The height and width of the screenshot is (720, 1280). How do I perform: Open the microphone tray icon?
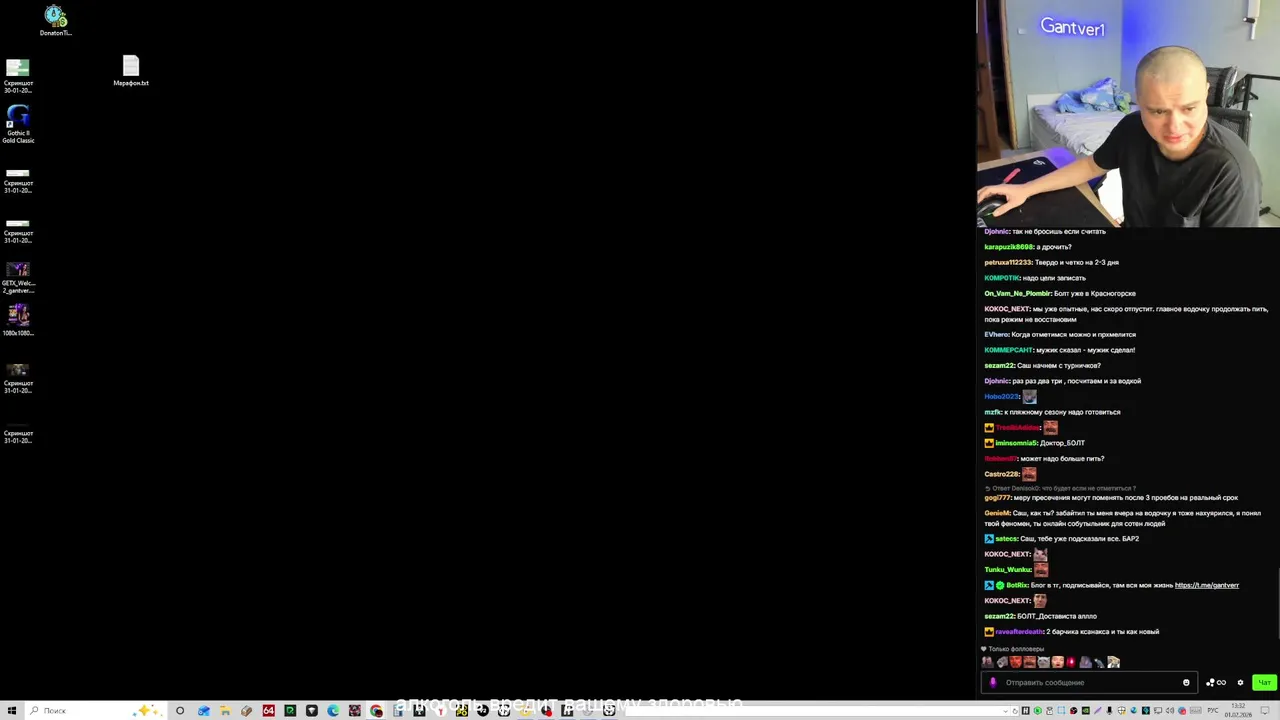click(1109, 710)
